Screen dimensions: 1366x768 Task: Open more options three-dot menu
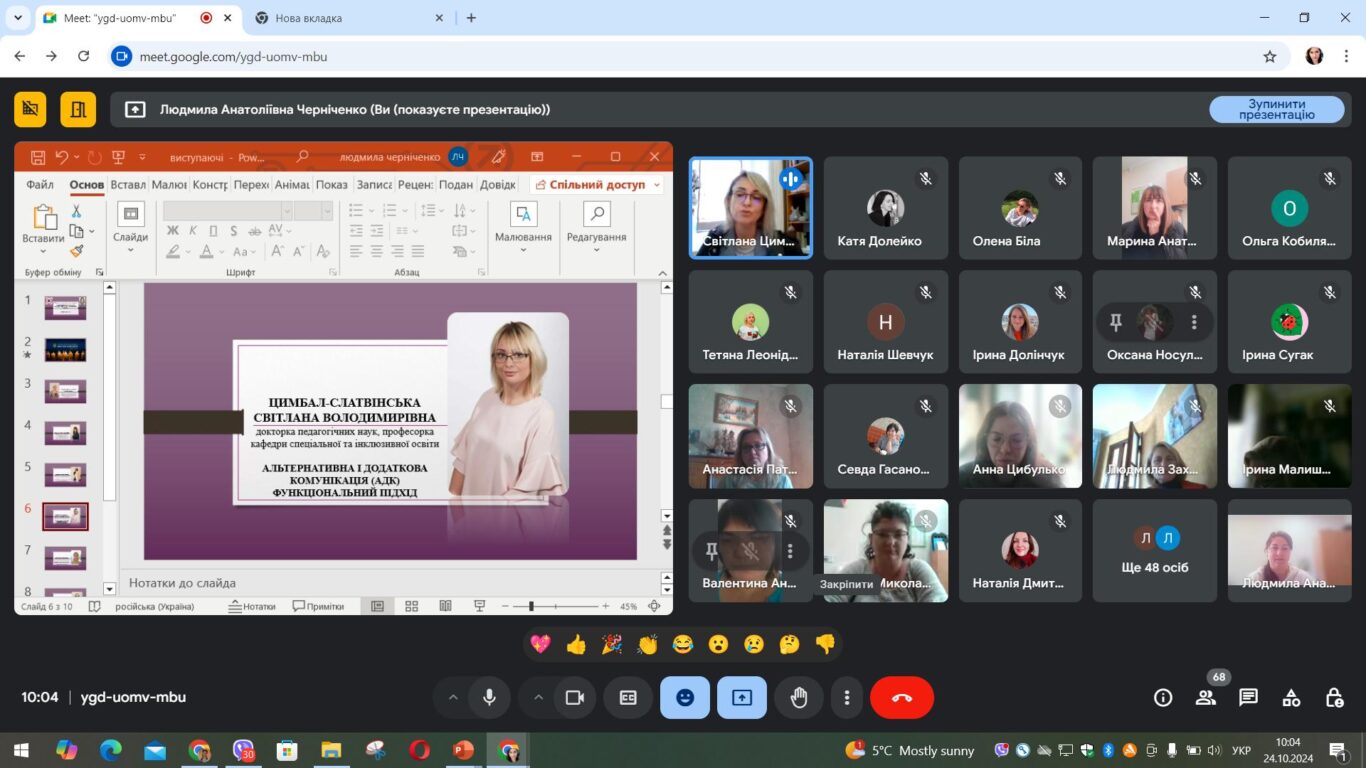[847, 698]
